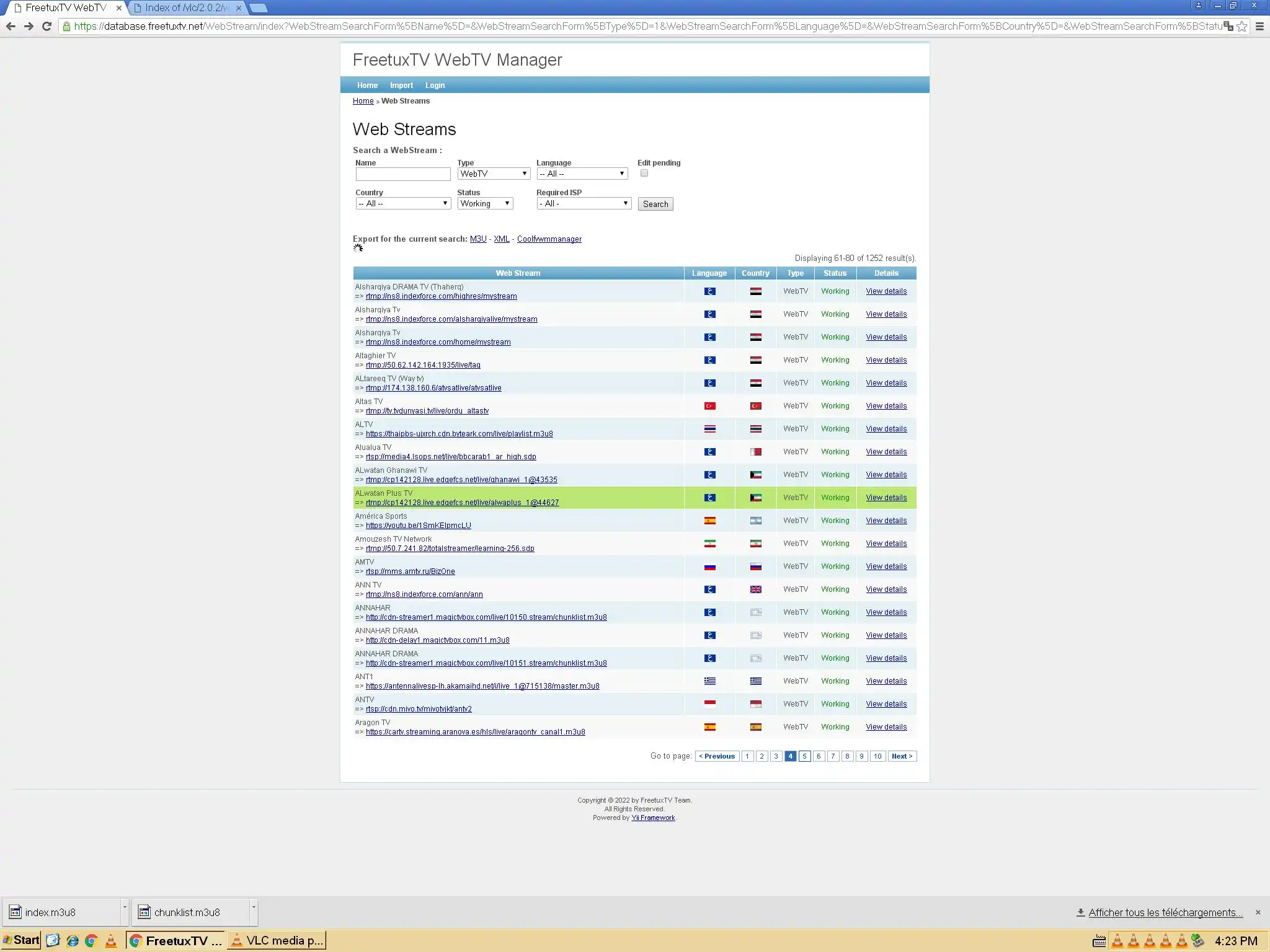Toggle the Edit pending checkbox
Image resolution: width=1270 pixels, height=952 pixels.
644,174
